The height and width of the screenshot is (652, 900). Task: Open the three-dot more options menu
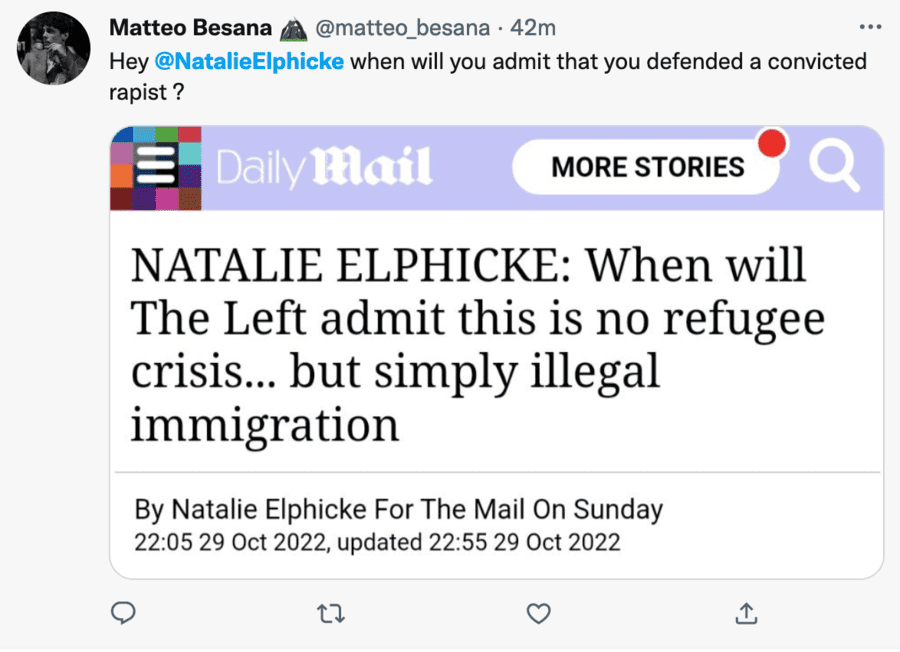point(871,27)
